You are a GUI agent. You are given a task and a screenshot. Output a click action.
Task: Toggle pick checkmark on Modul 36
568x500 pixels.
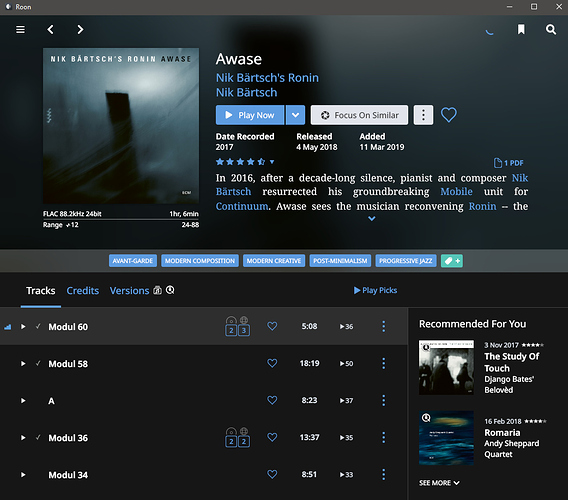pyautogui.click(x=38, y=437)
